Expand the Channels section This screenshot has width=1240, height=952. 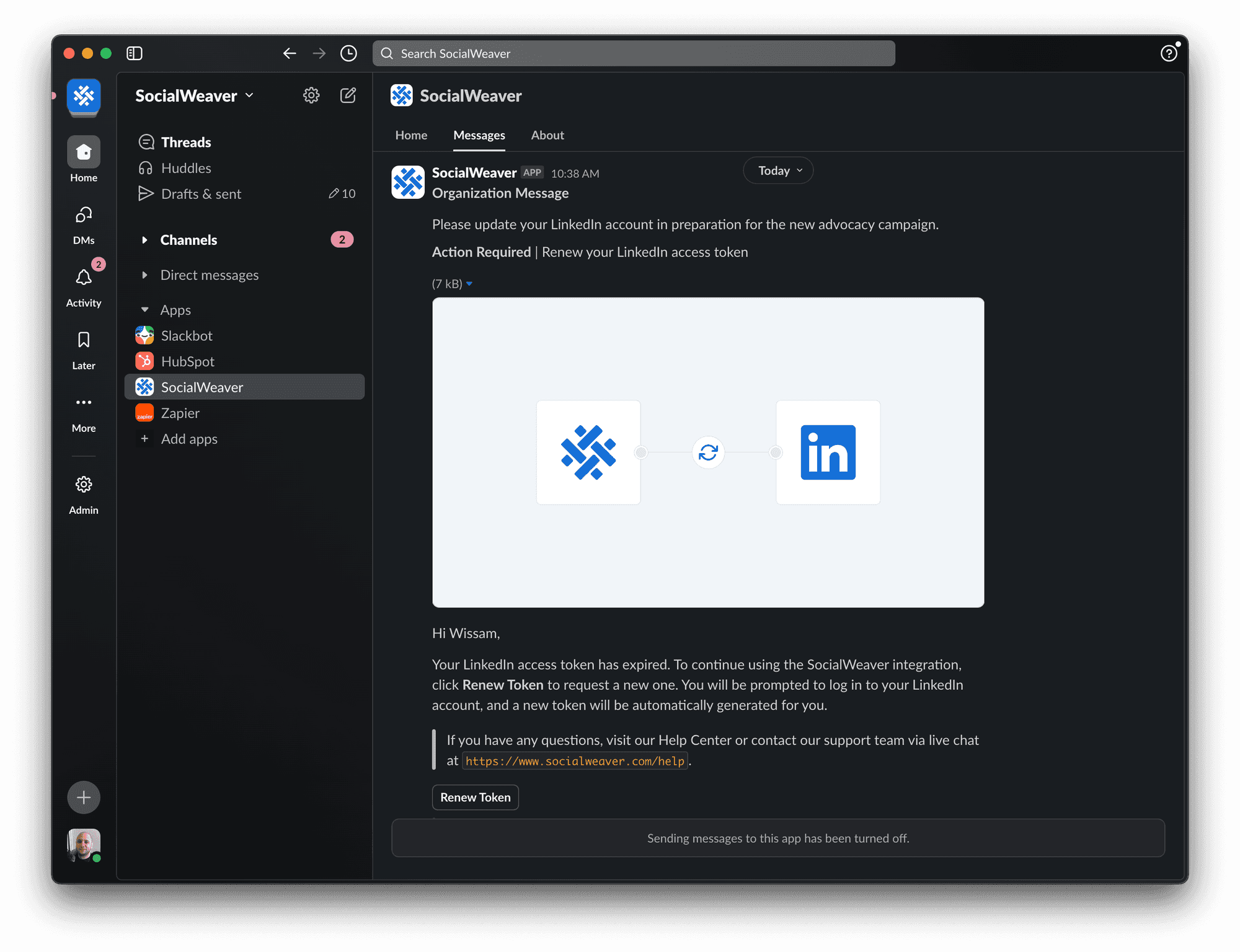[x=144, y=240]
